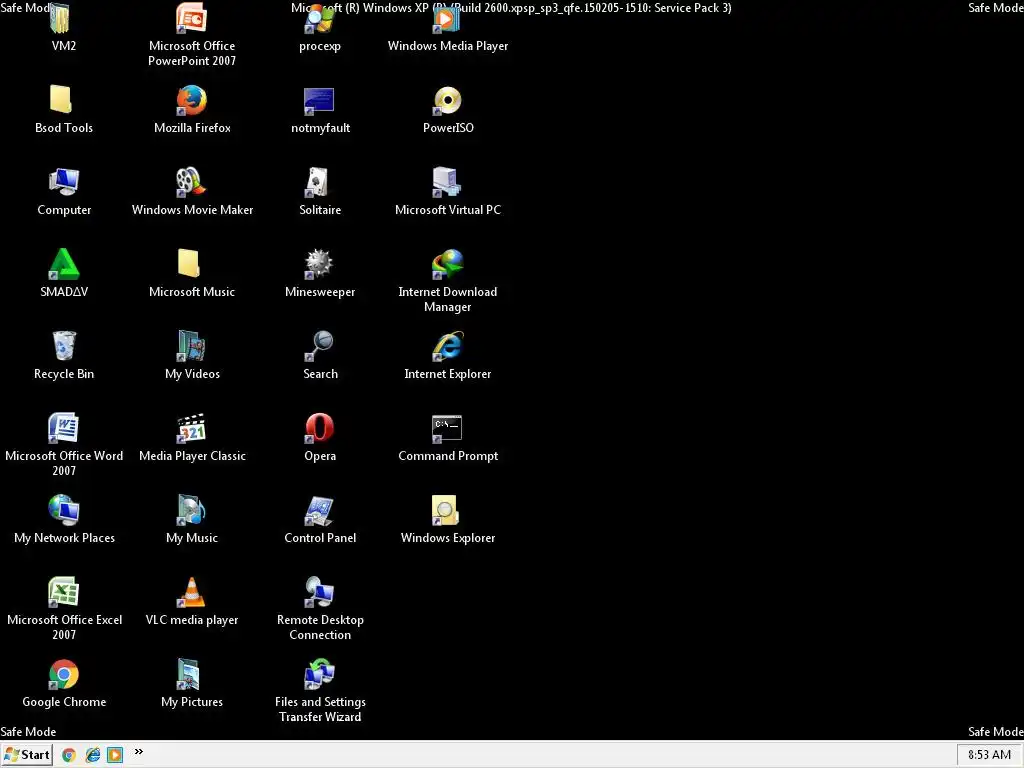
Task: Select the Mozilla Firefox icon
Action: click(191, 100)
